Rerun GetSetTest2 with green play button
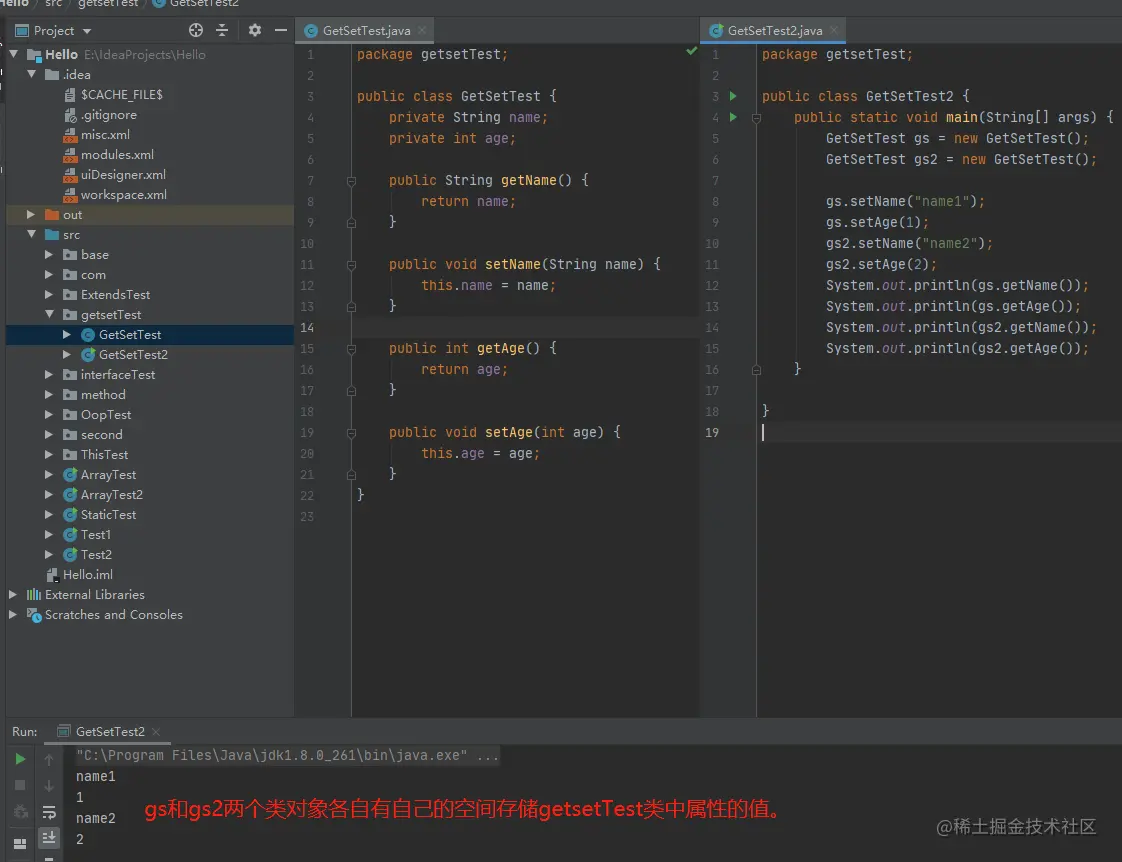The image size is (1122, 862). (20, 759)
